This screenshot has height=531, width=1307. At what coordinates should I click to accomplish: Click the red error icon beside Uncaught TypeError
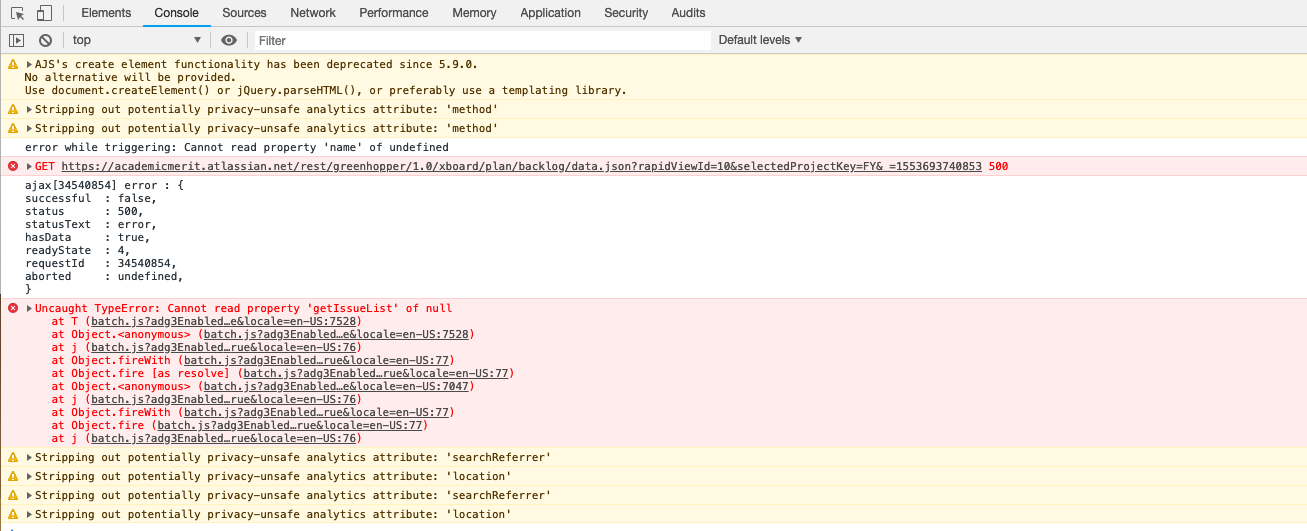pyautogui.click(x=13, y=308)
